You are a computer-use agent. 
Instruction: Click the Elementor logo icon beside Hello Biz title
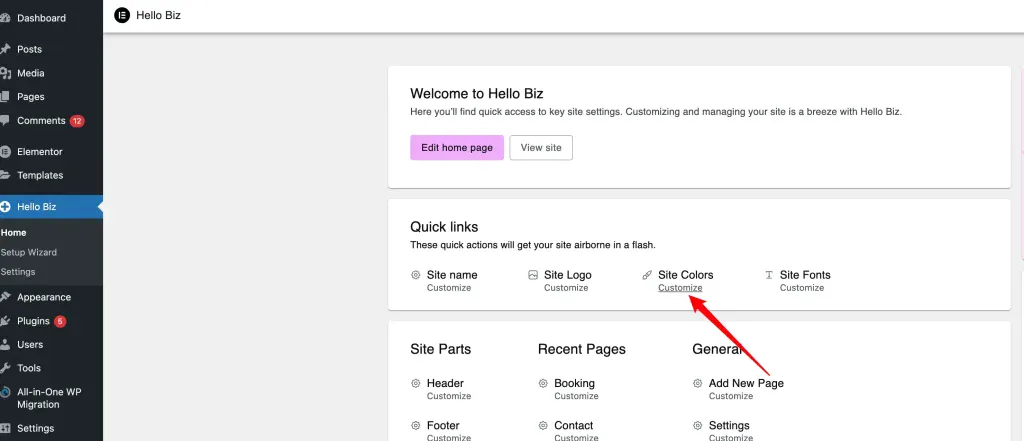coord(121,15)
